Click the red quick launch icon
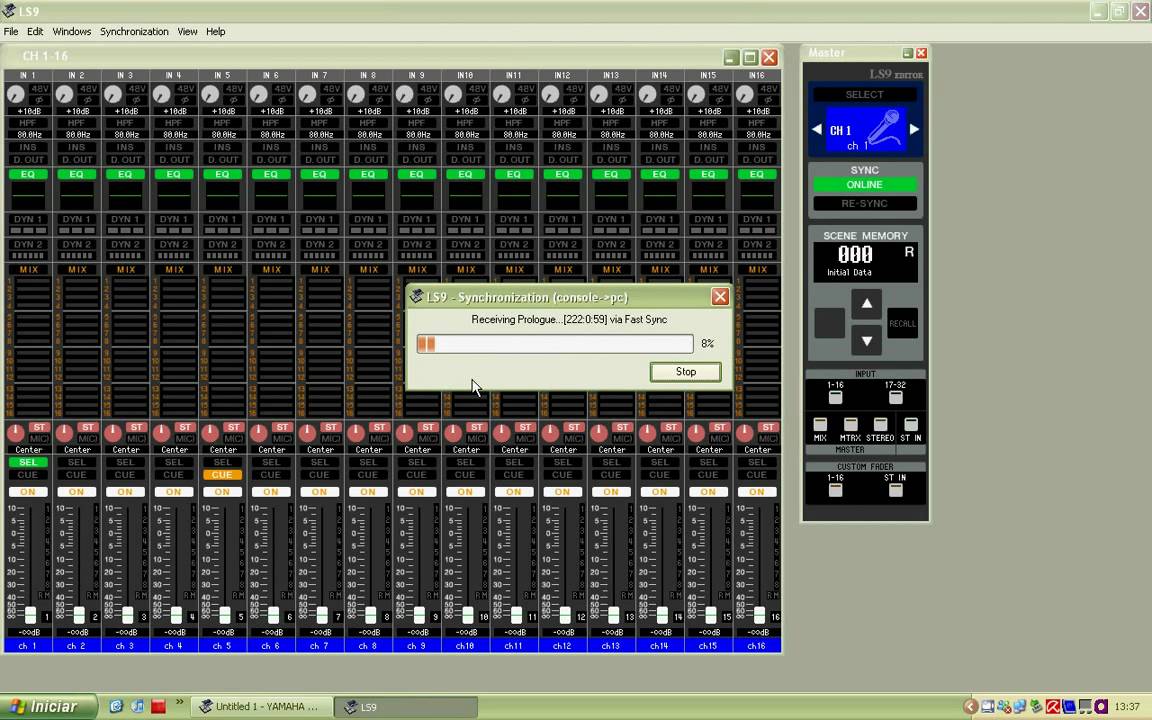1152x720 pixels. (x=158, y=707)
